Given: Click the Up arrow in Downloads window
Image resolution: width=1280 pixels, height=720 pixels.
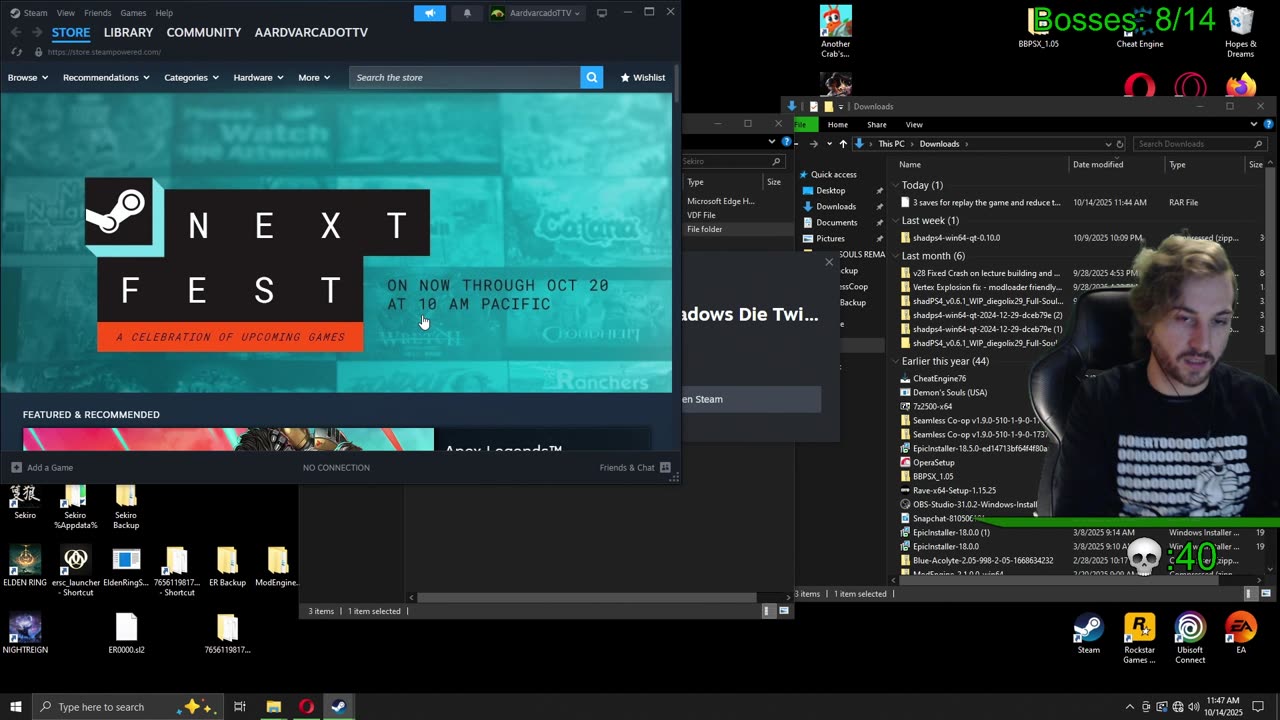Looking at the screenshot, I should click(843, 144).
